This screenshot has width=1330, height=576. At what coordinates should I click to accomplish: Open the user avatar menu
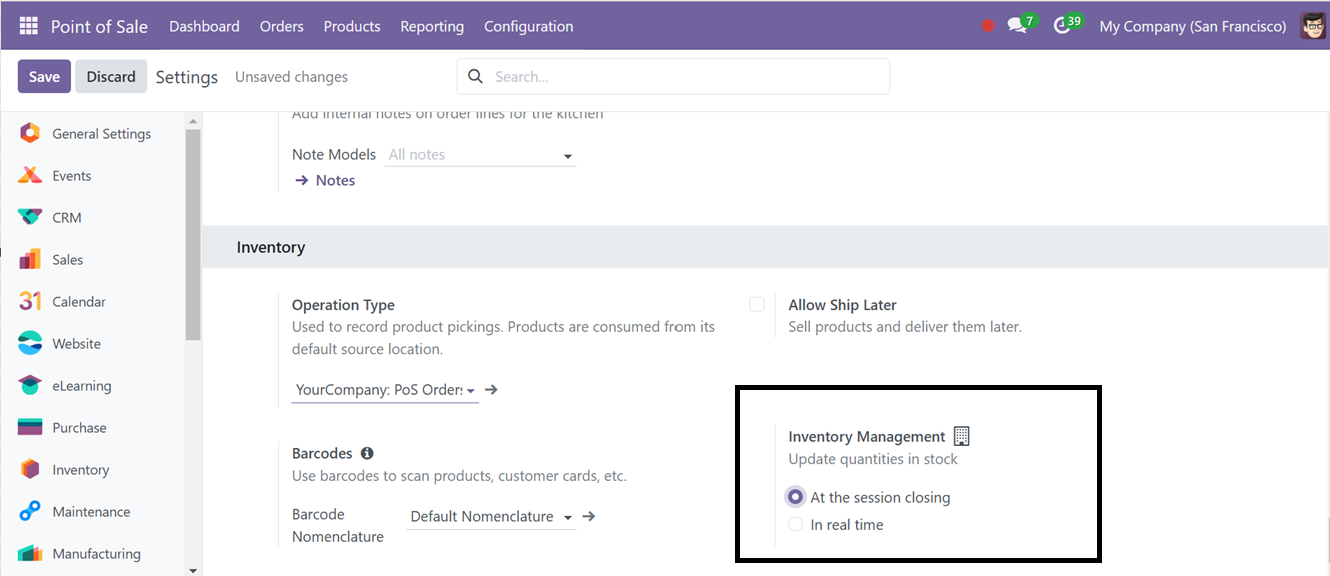click(x=1313, y=26)
